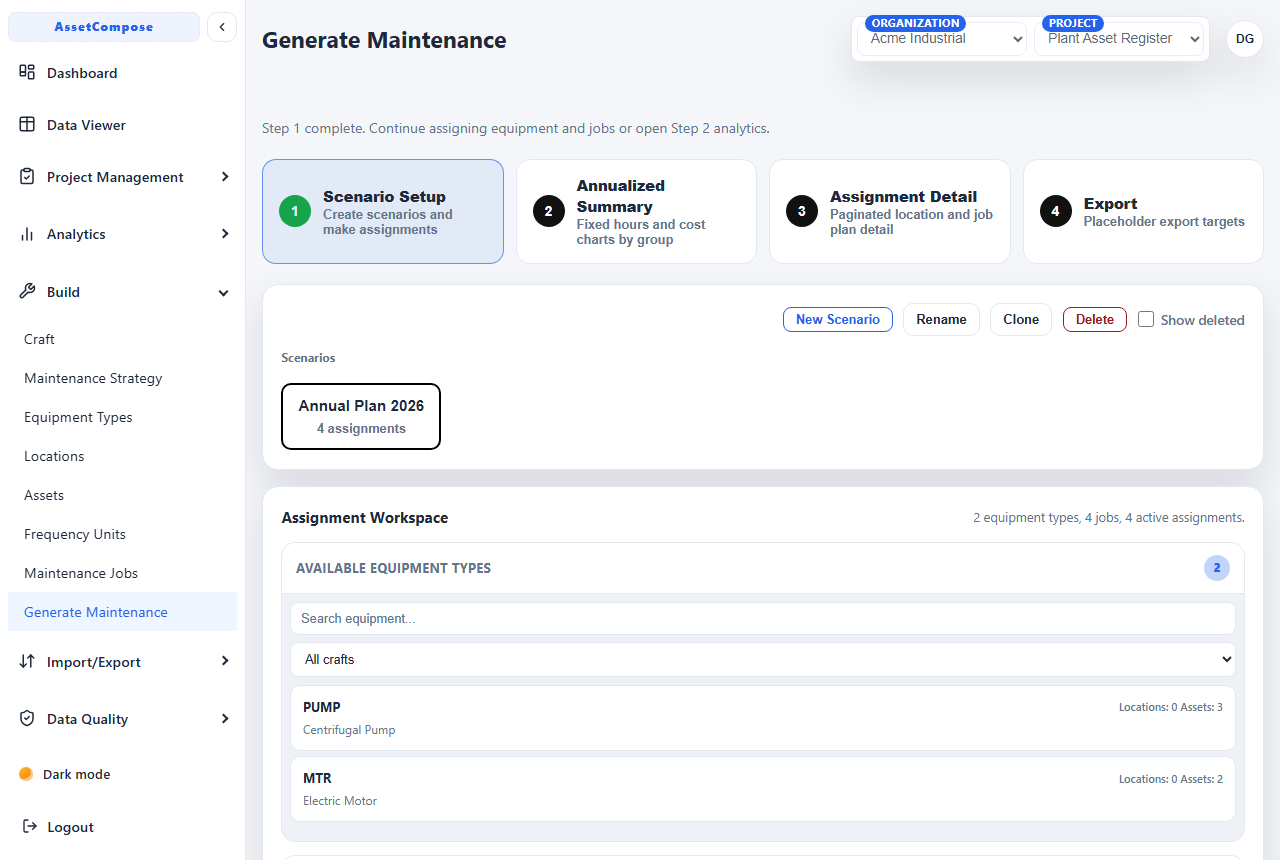The height and width of the screenshot is (860, 1280).
Task: Click the equipment types count badge
Action: (1217, 568)
